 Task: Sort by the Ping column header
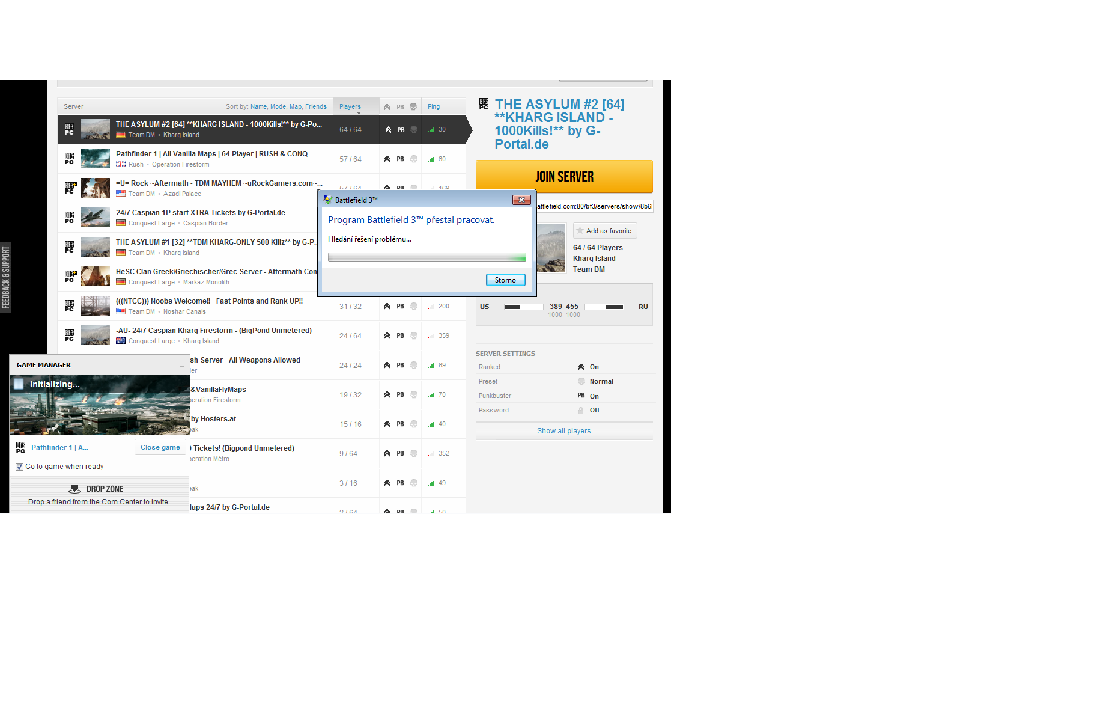pos(434,107)
